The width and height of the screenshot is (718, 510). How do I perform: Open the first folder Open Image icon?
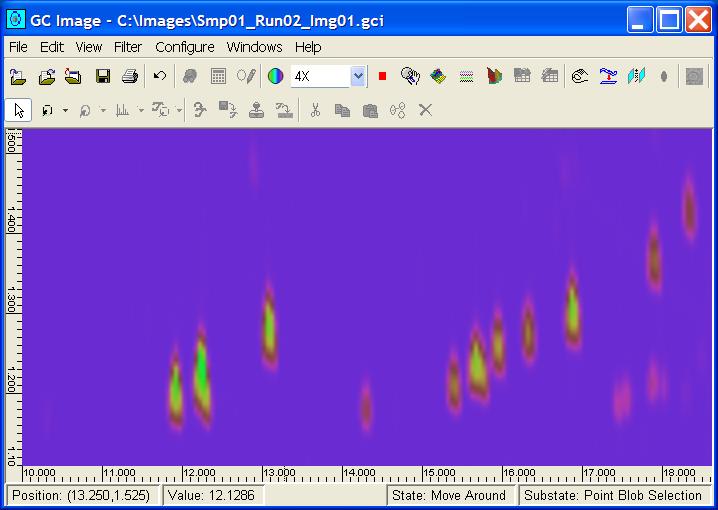click(18, 76)
